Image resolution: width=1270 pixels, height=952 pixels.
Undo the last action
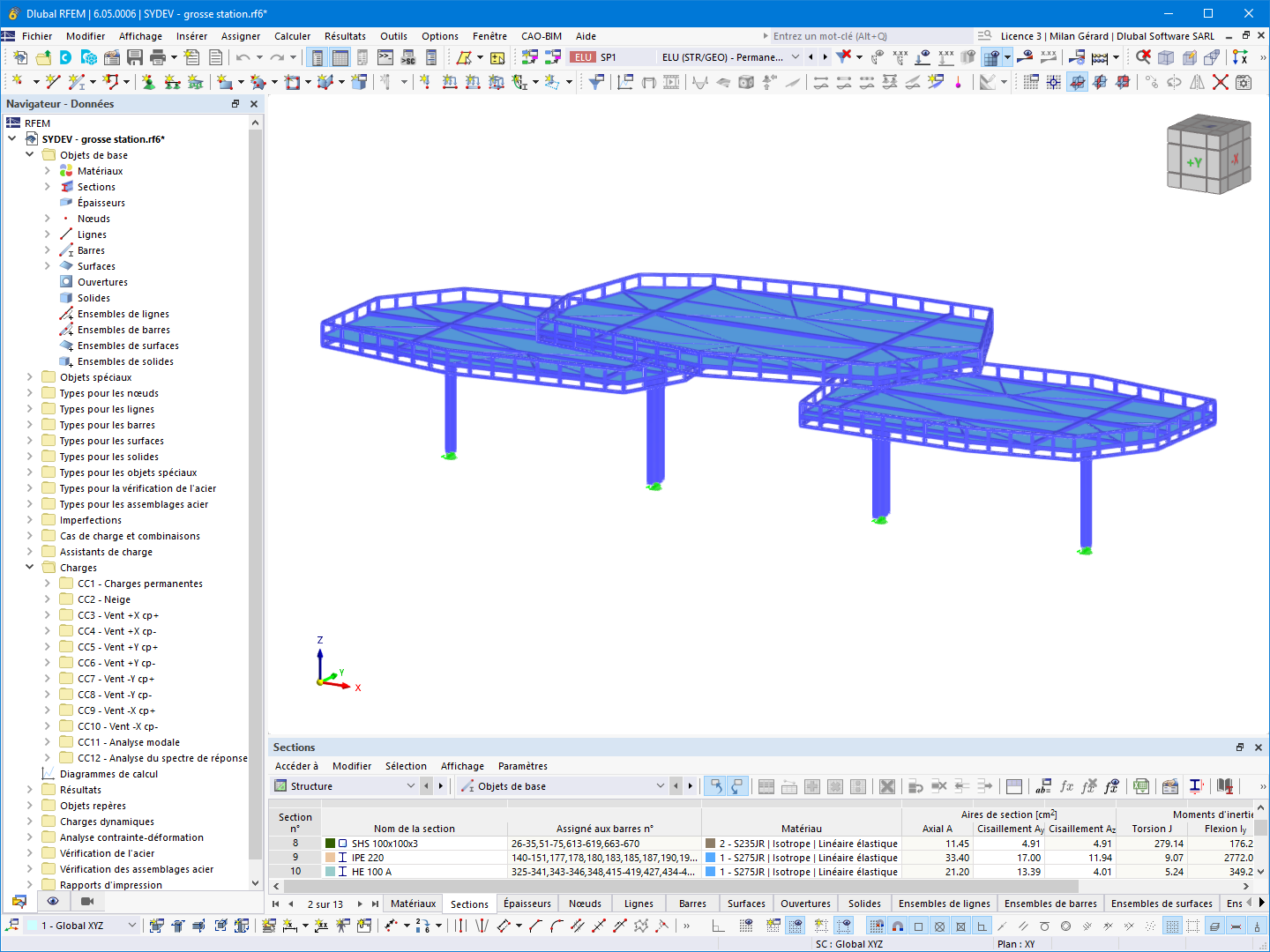click(x=243, y=57)
